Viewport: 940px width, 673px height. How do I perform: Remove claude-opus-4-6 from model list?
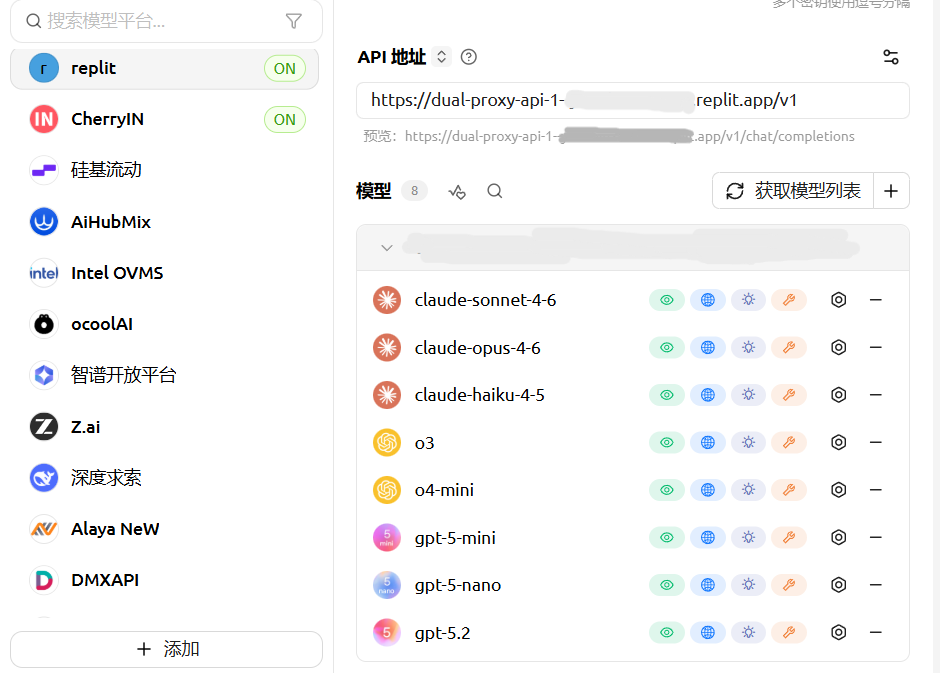tap(876, 348)
